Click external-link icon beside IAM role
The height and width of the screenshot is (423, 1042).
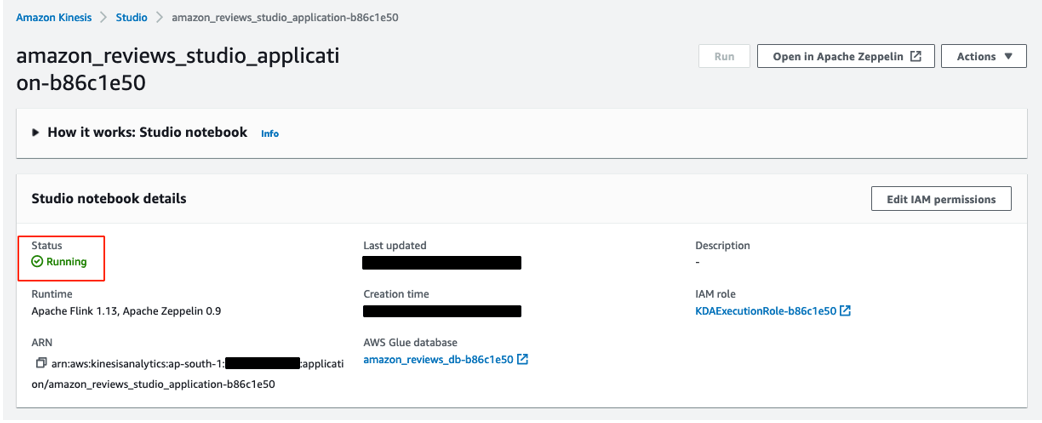[845, 310]
